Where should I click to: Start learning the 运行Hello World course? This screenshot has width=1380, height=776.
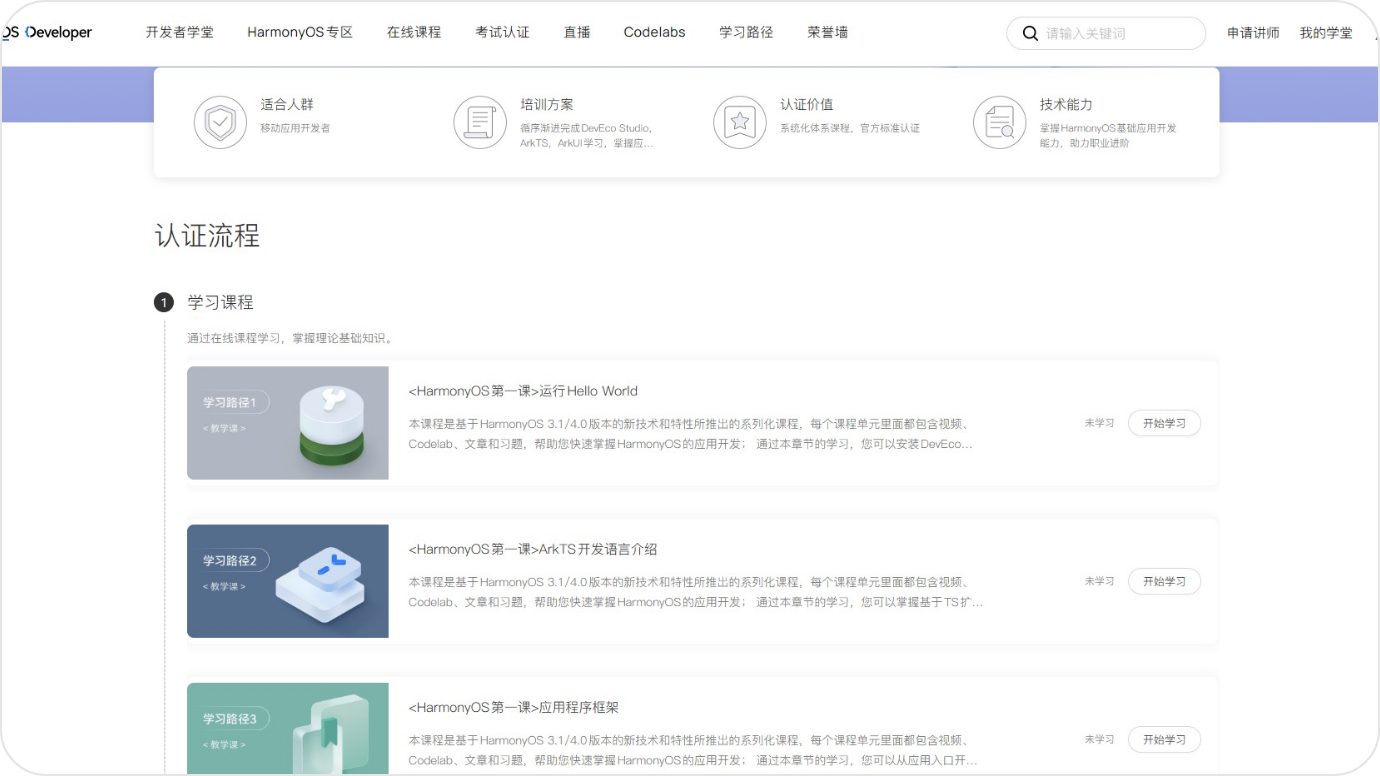1164,423
